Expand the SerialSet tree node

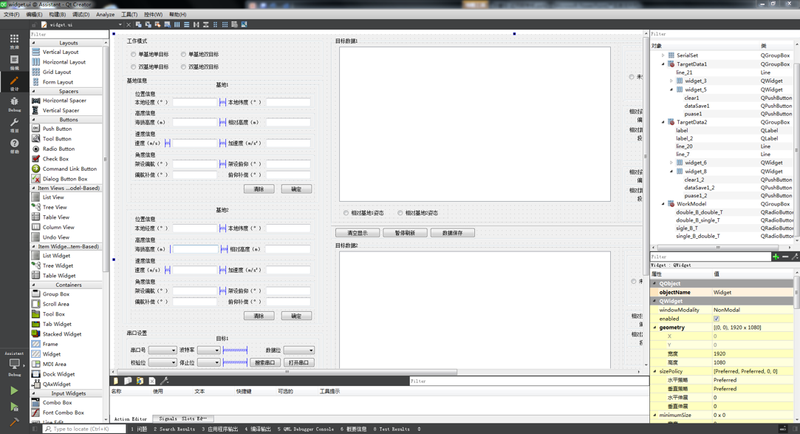[663, 55]
